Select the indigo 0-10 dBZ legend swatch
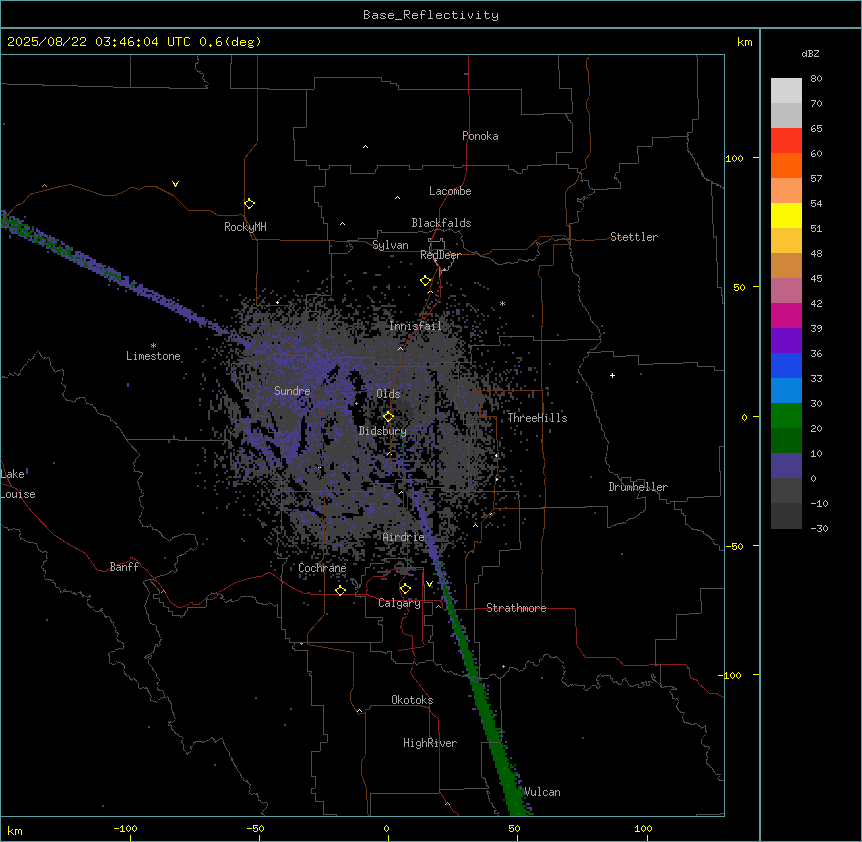862x842 pixels. (x=786, y=466)
